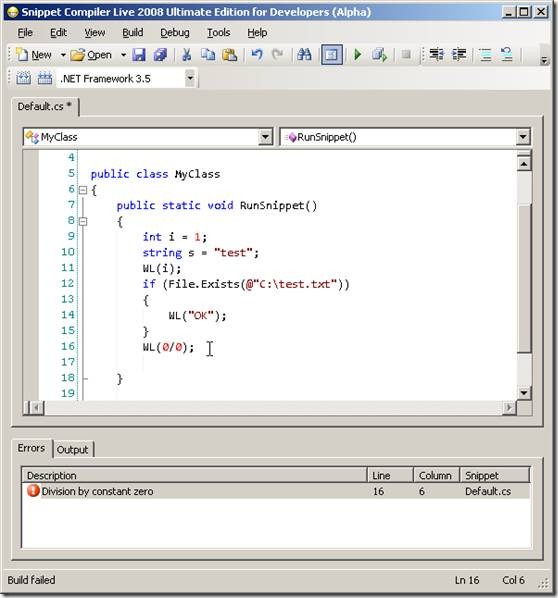Viewport: 558px width, 598px height.
Task: Click the resize grip in the status bar
Action: [x=544, y=582]
